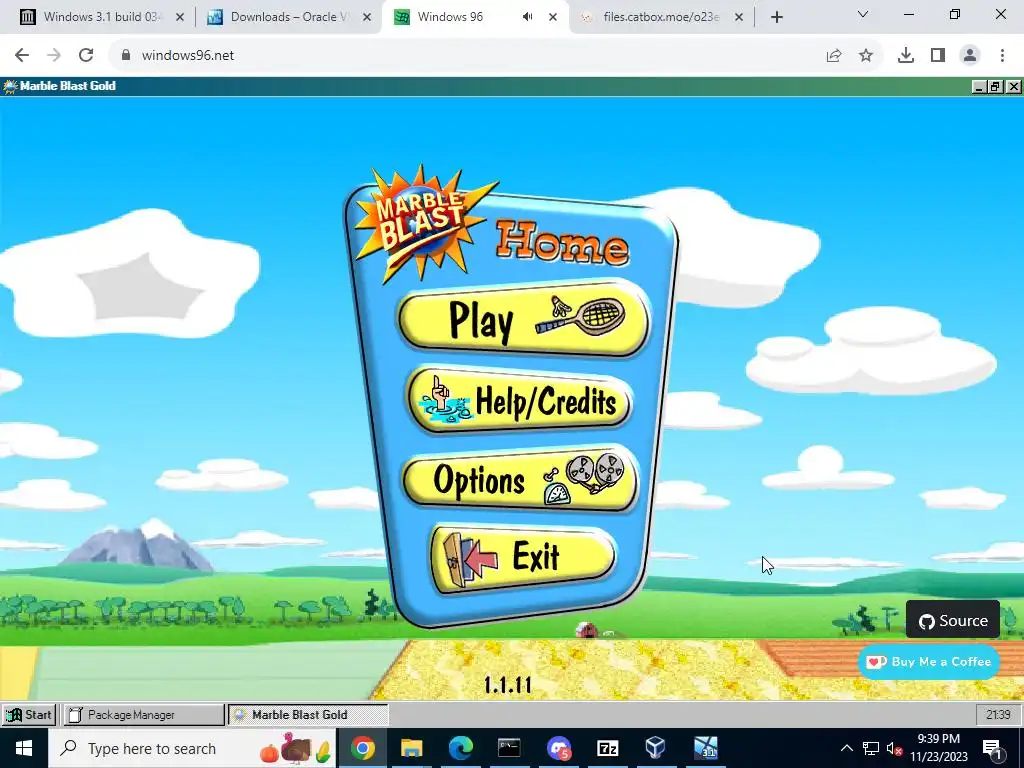This screenshot has height=768, width=1024.
Task: Go forward in browser history
Action: click(x=54, y=55)
